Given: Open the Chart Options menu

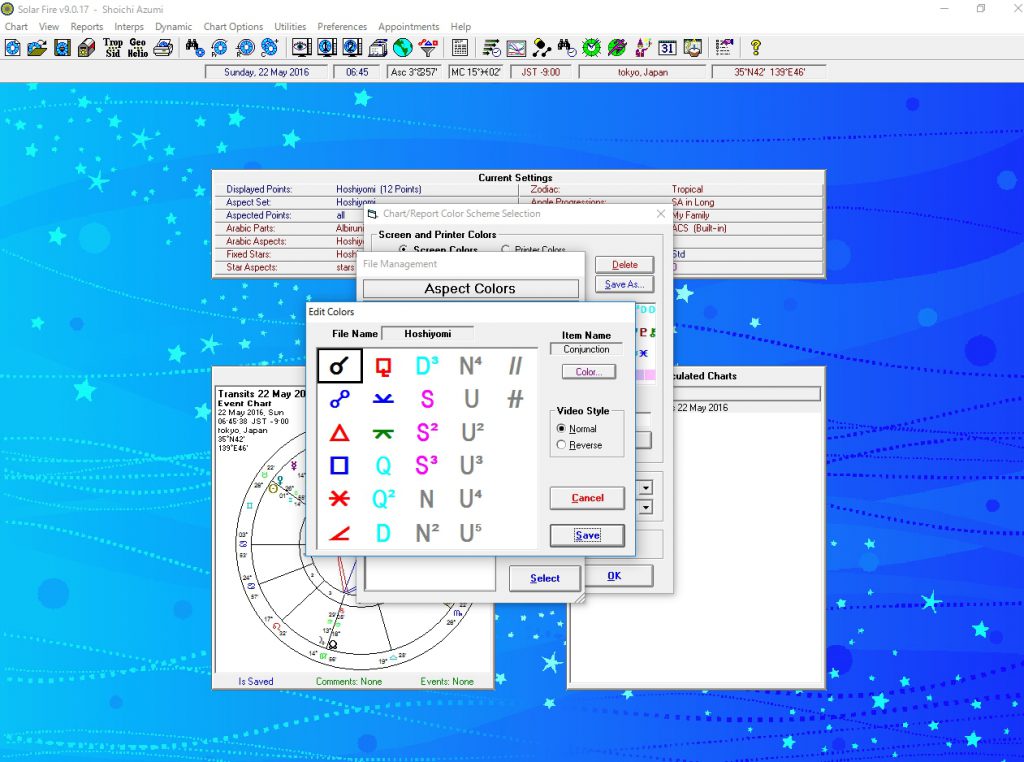Looking at the screenshot, I should click(x=233, y=27).
